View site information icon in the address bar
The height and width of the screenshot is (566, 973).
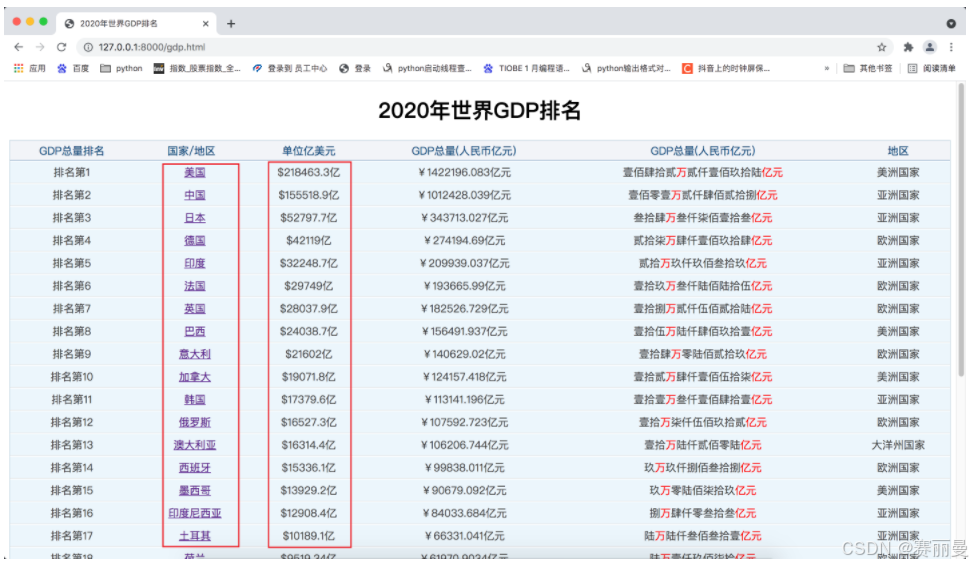(x=88, y=47)
